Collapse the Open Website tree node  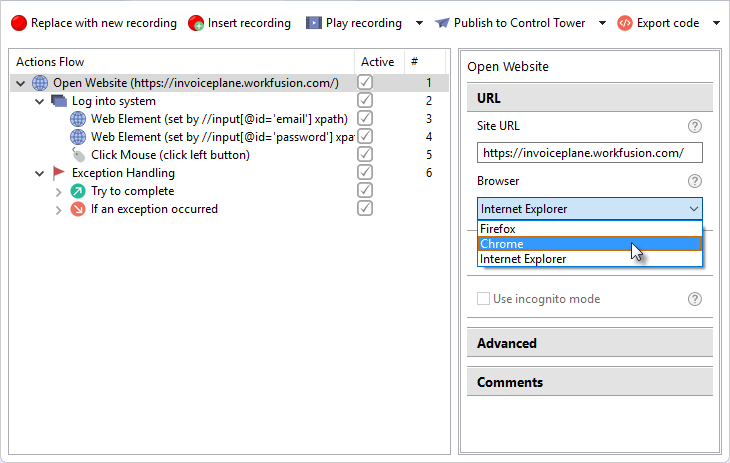click(x=20, y=83)
